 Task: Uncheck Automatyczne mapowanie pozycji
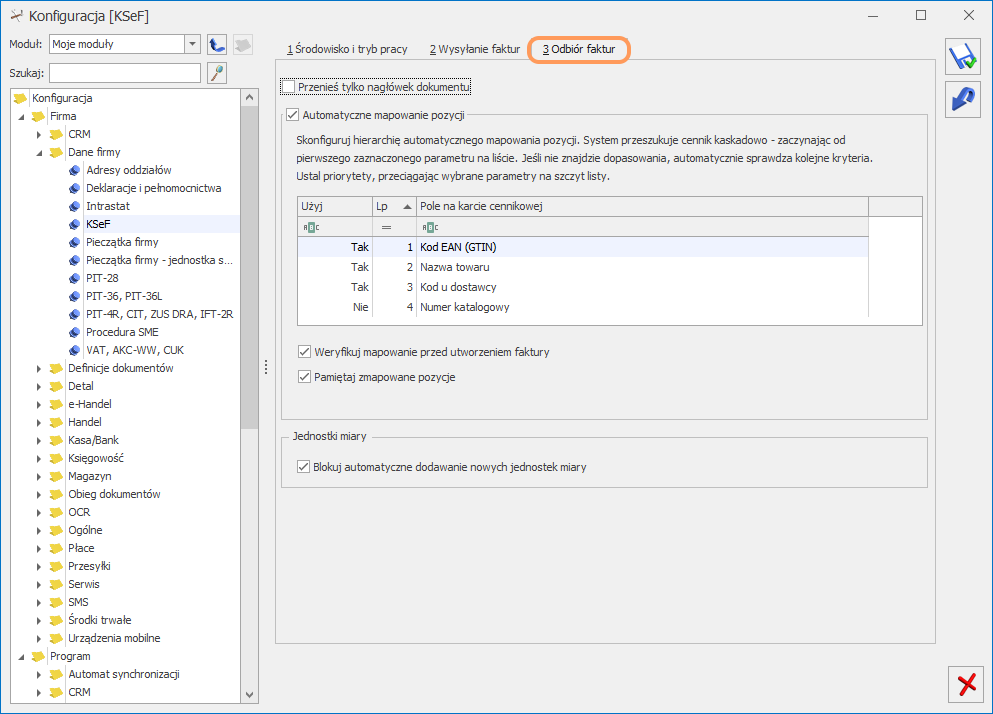[x=293, y=115]
